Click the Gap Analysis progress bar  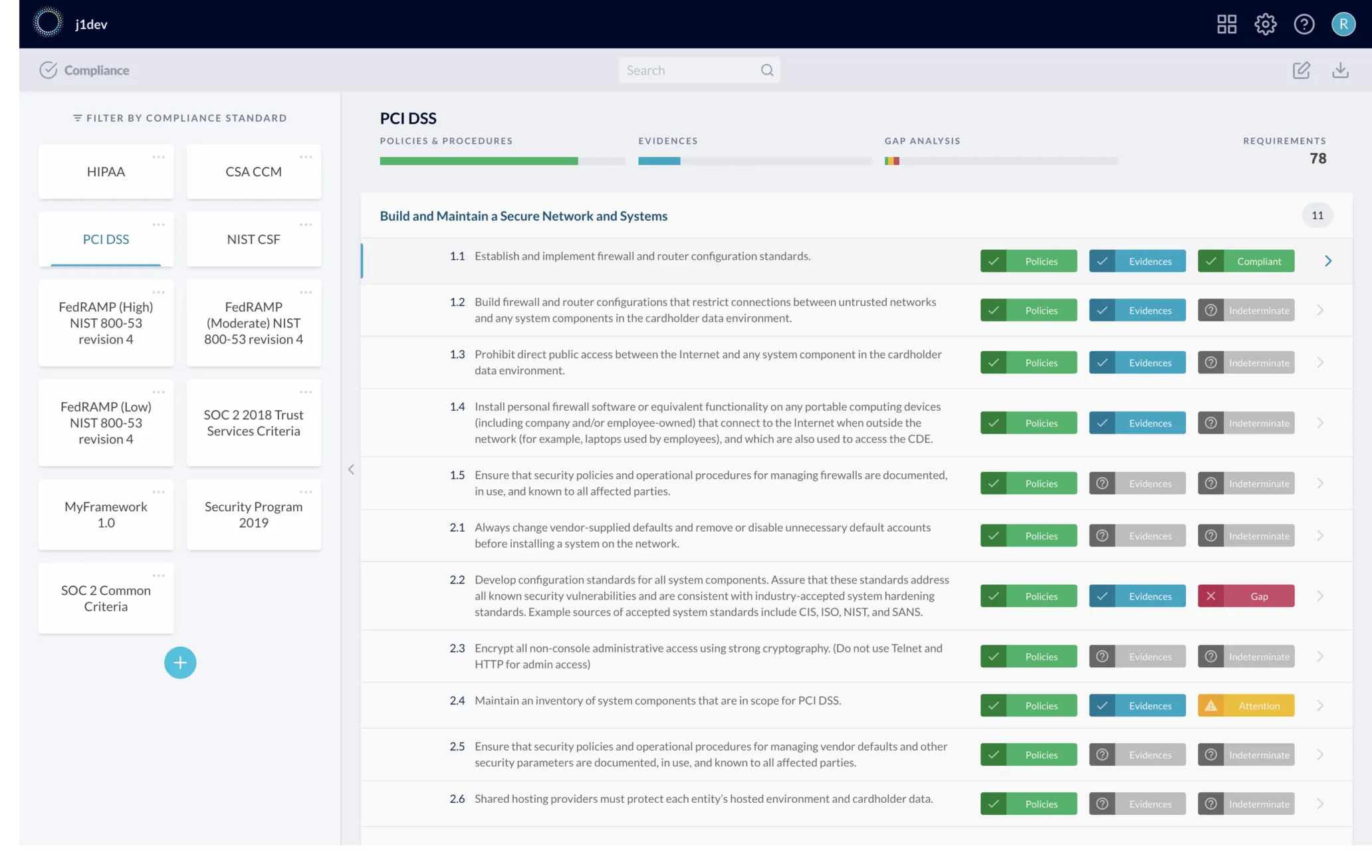(1001, 161)
